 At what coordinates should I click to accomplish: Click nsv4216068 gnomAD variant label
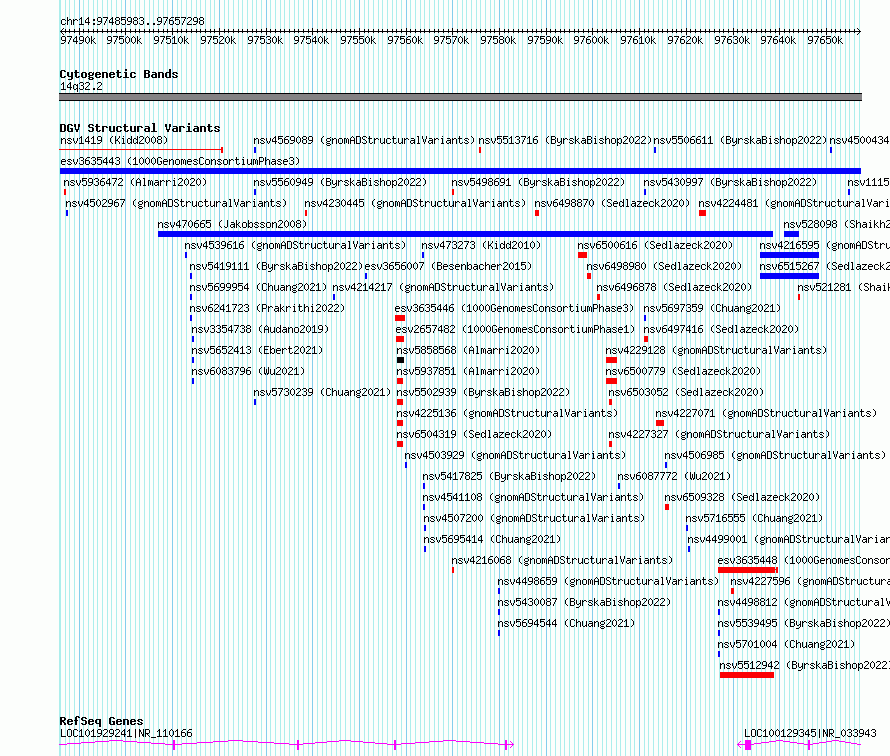562,560
